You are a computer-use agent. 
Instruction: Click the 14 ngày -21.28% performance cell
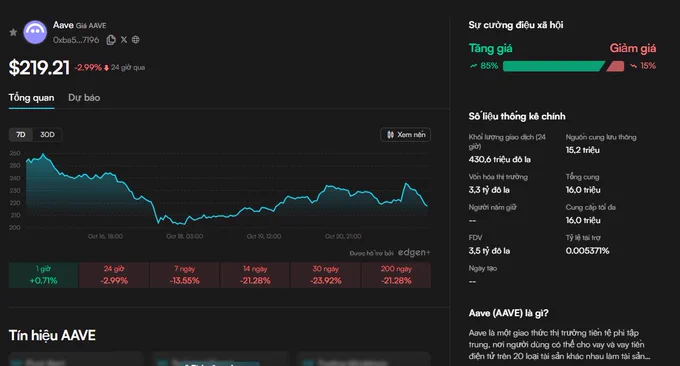click(x=255, y=275)
